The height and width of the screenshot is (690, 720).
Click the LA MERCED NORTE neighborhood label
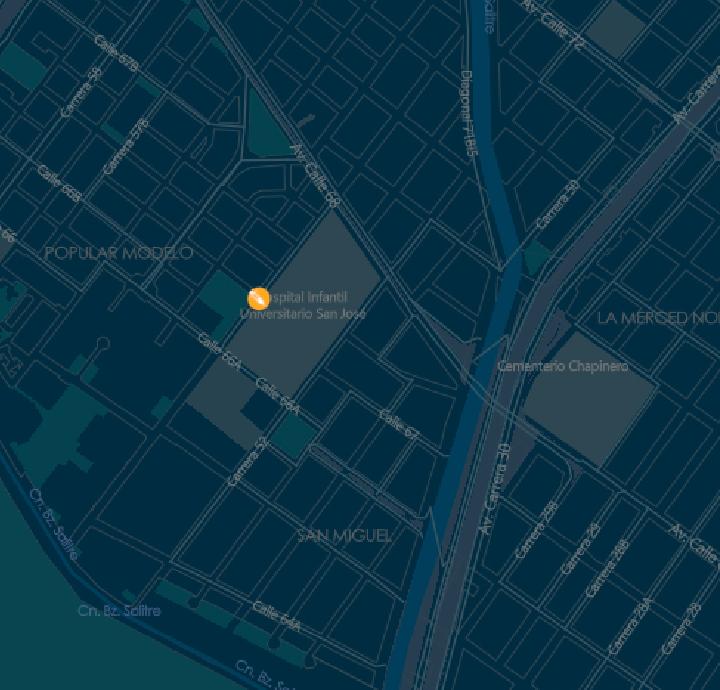tap(658, 318)
